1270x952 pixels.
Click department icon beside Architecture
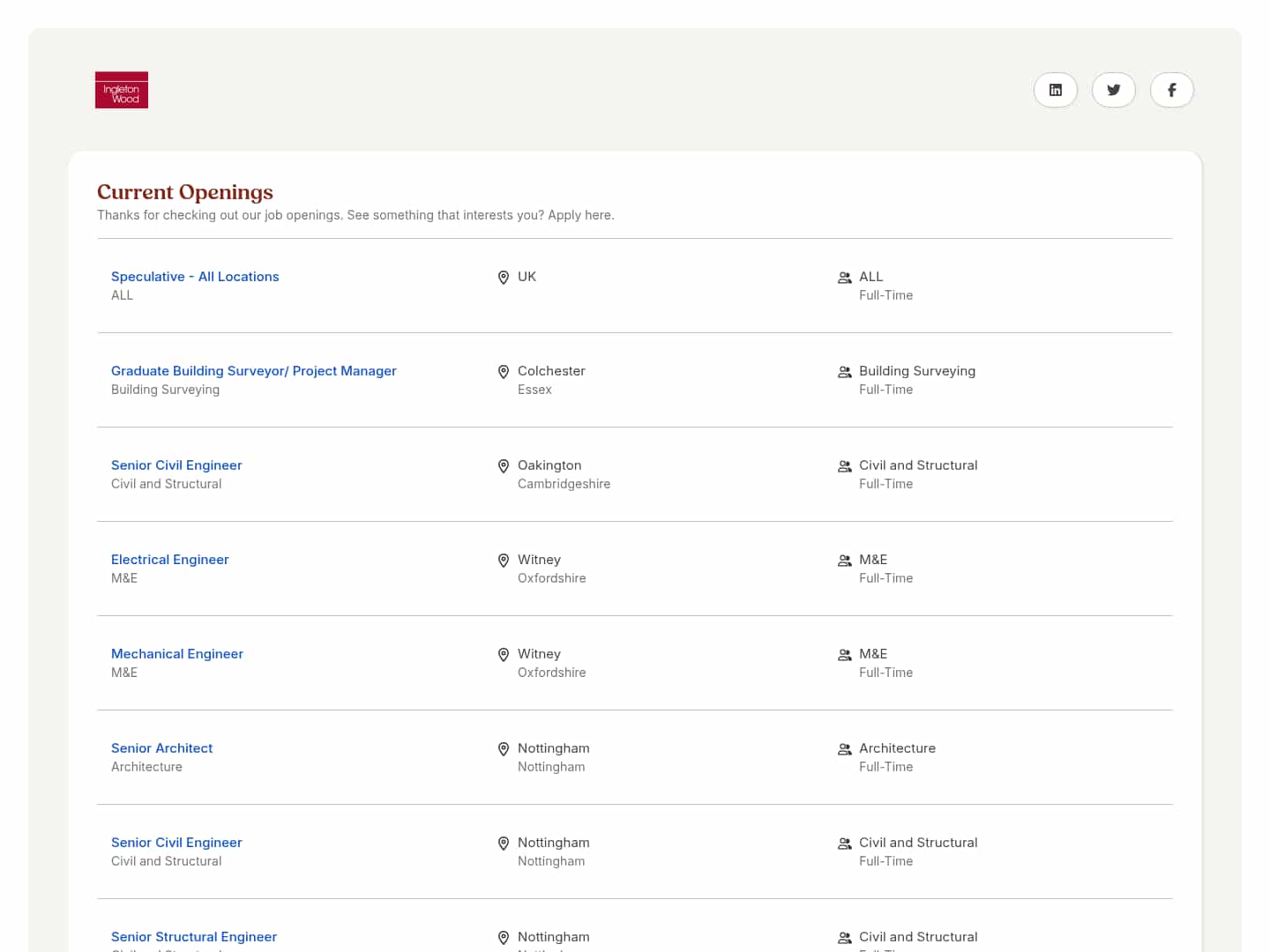click(844, 749)
